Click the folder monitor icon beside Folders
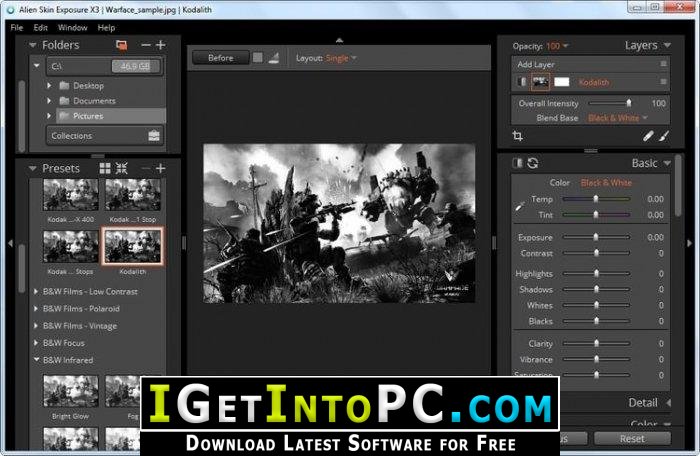 point(121,45)
